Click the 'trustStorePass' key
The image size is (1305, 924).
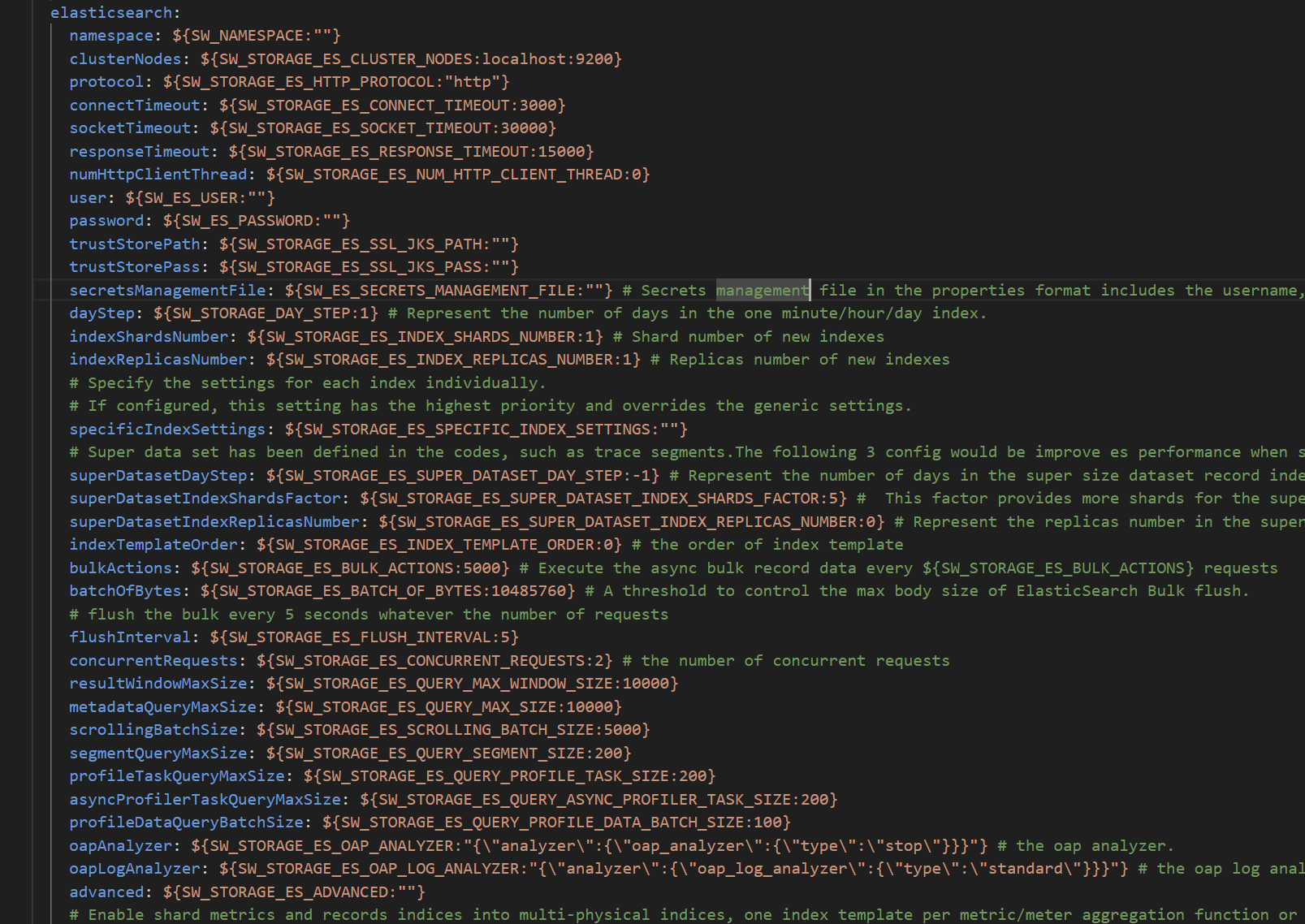[135, 267]
